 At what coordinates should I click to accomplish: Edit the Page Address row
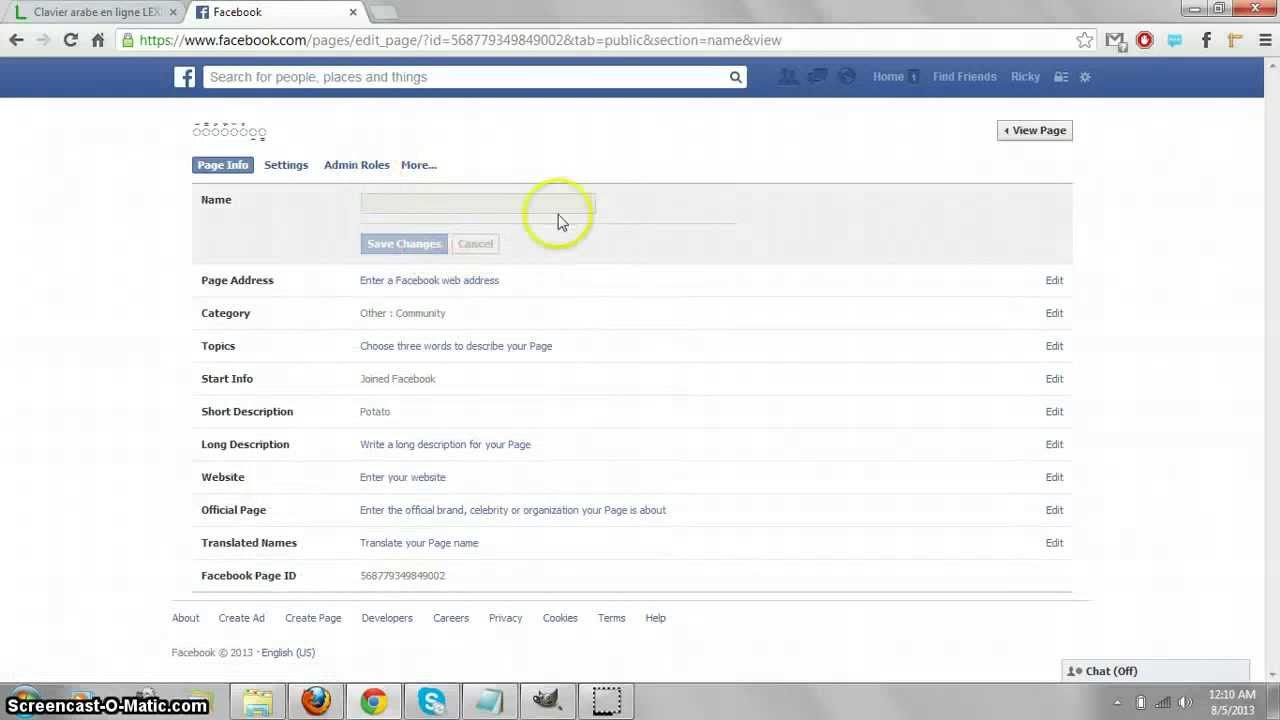pos(1054,280)
